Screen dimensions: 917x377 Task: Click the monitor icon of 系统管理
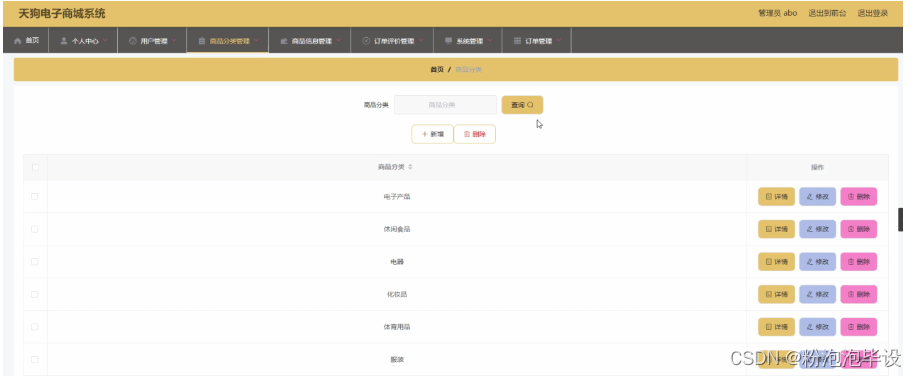click(x=449, y=41)
